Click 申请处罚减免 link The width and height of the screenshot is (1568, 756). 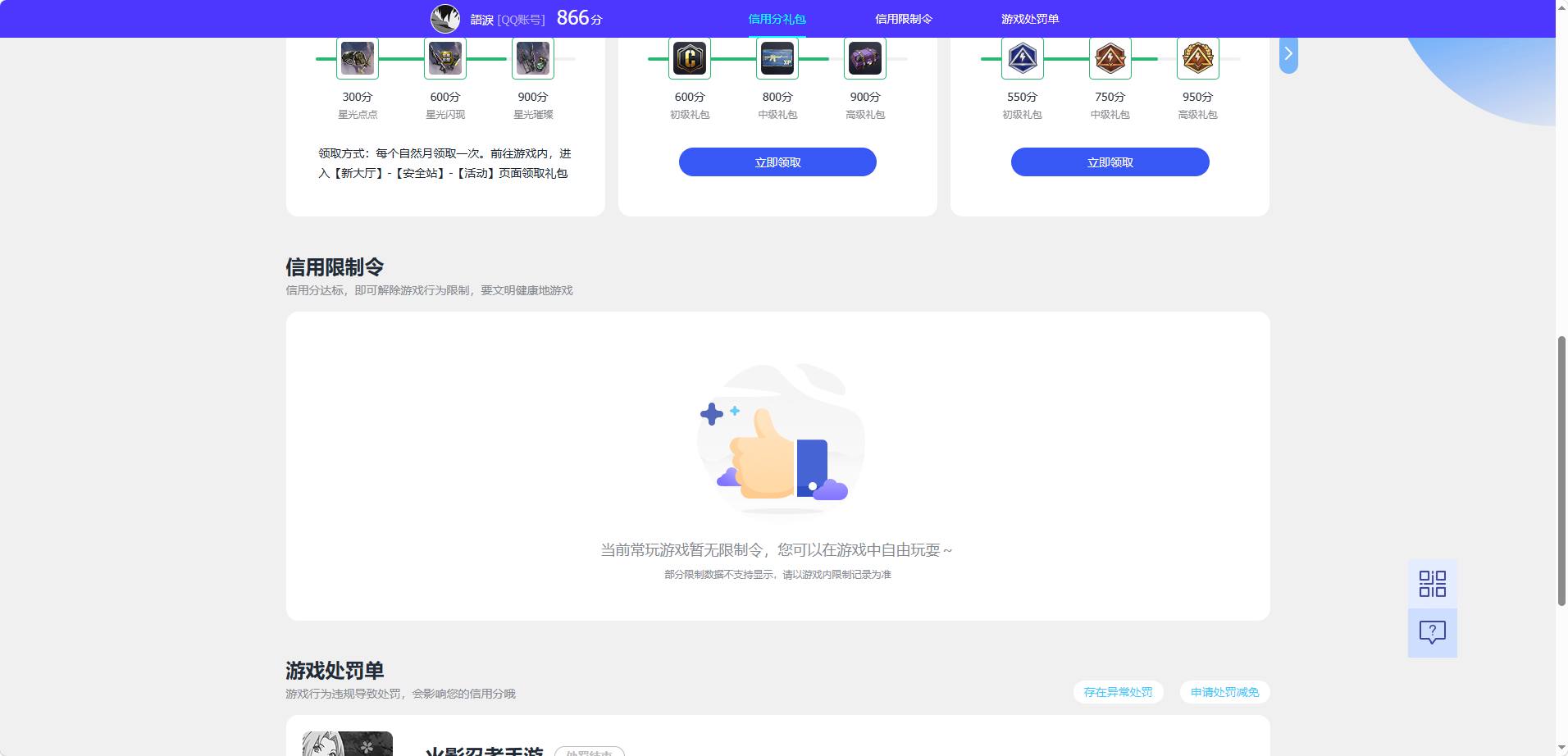1224,692
